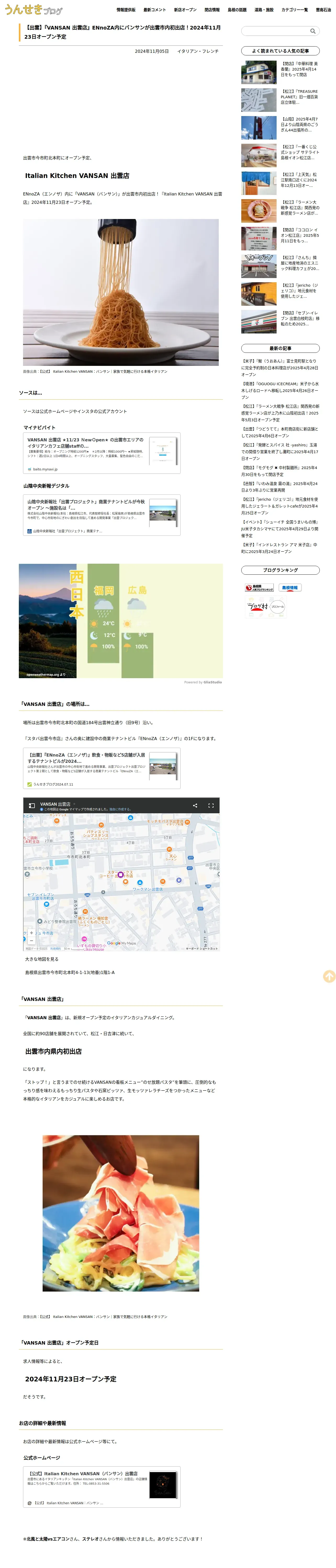Viewport: 336px width, 1568px height.
Task: Open the ラーメン大戦争 松江店 popular article thumbnail
Action: (259, 211)
